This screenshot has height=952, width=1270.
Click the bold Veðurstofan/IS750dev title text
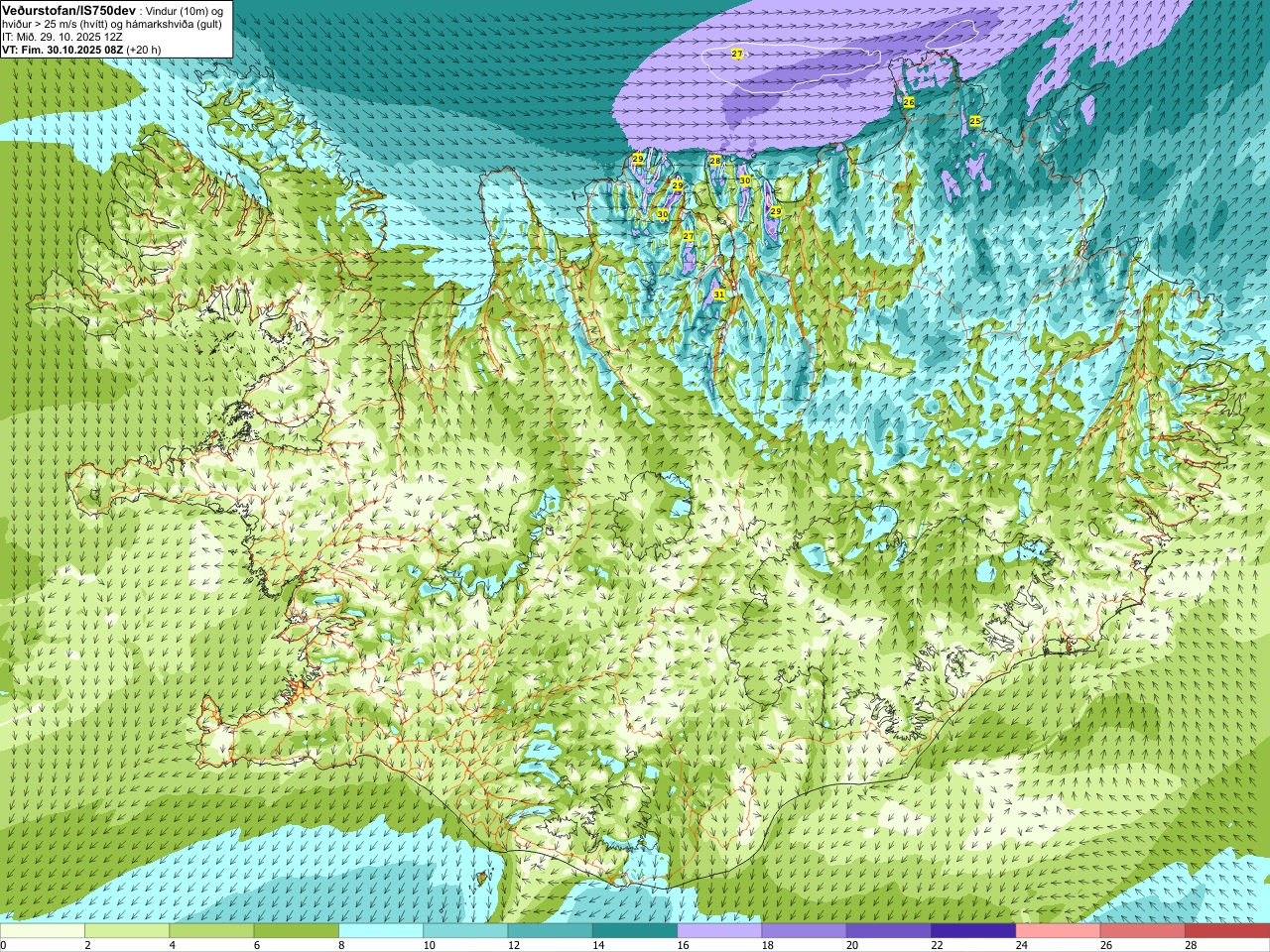coord(68,9)
